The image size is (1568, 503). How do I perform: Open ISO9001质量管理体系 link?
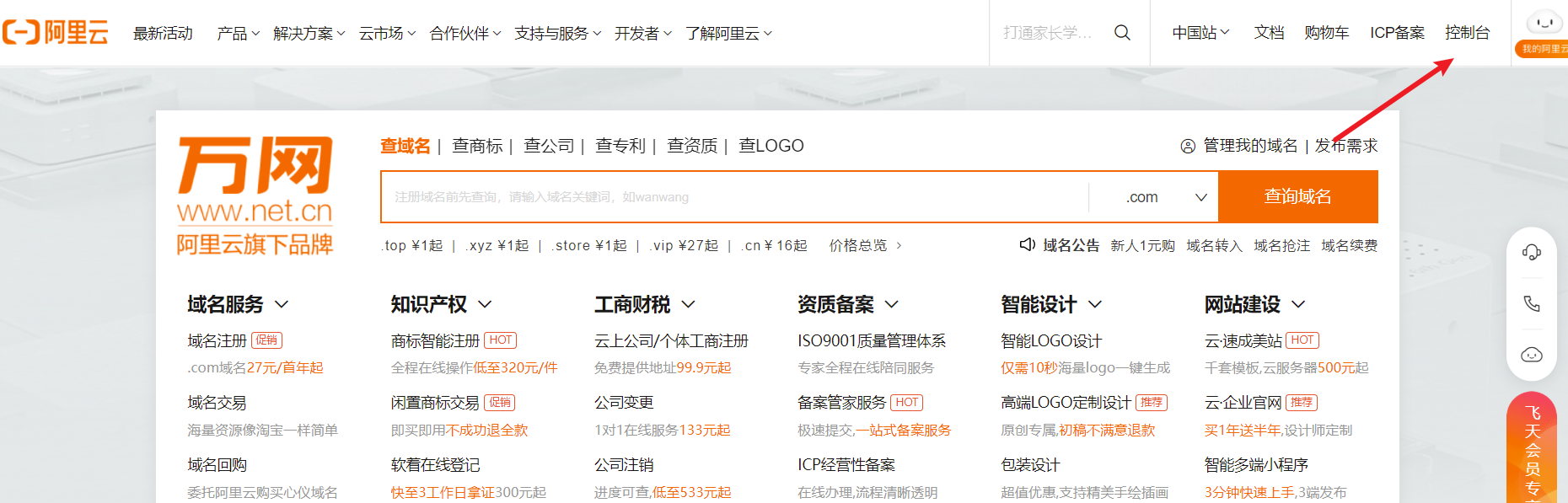(x=872, y=340)
